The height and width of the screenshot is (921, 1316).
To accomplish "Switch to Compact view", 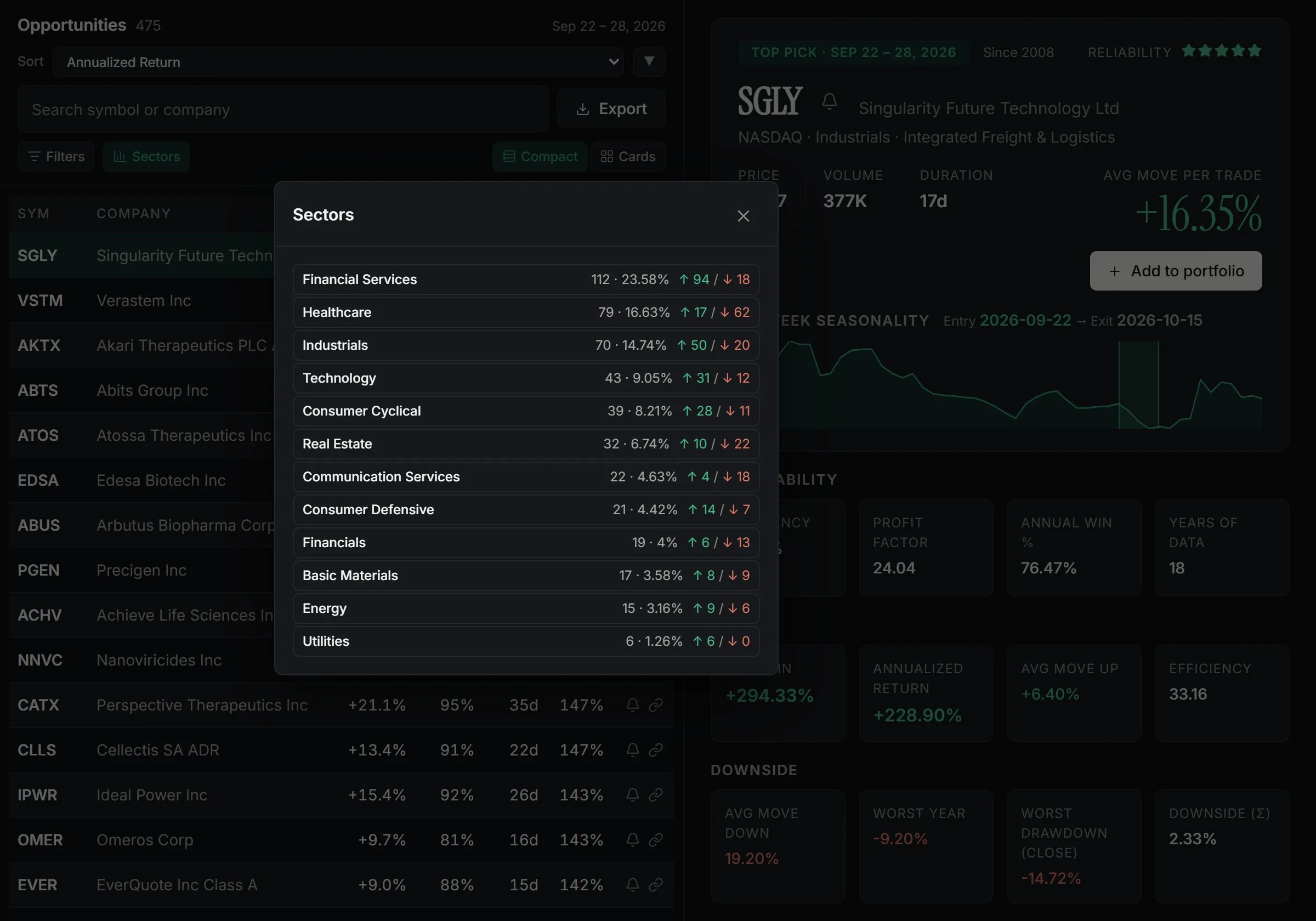I will point(540,156).
